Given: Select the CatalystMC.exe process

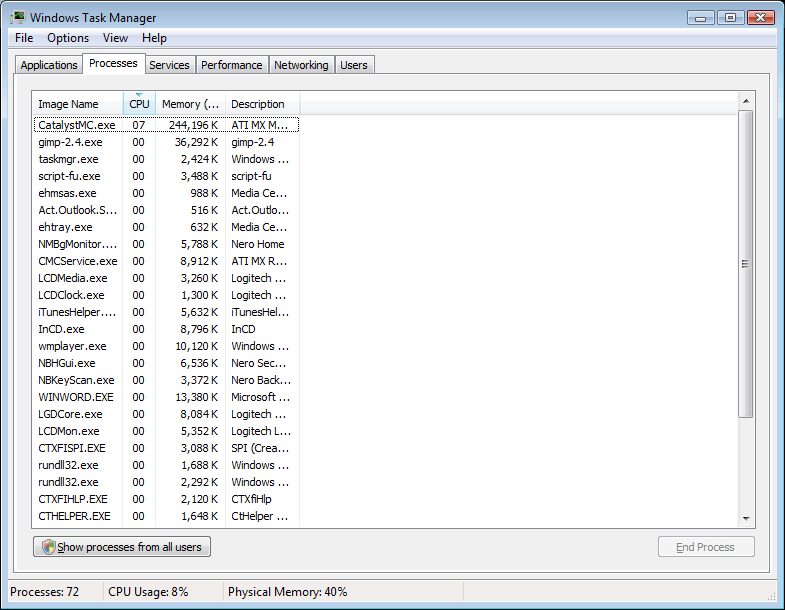Looking at the screenshot, I should (x=166, y=125).
